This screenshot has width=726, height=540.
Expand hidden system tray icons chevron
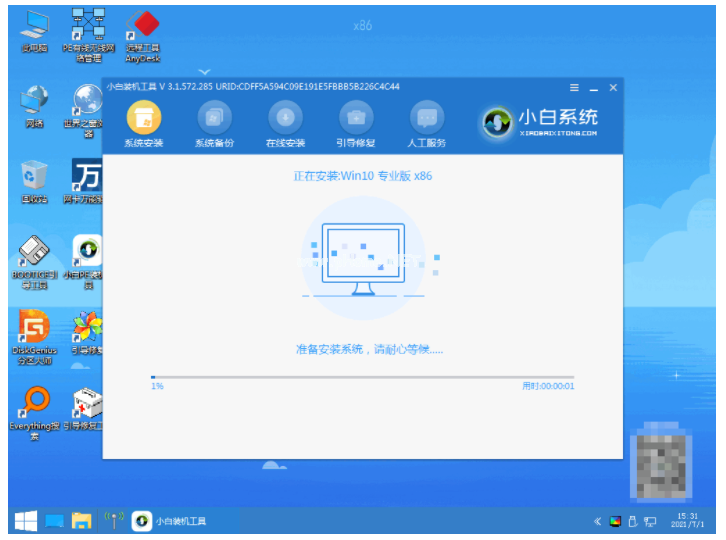(x=598, y=521)
